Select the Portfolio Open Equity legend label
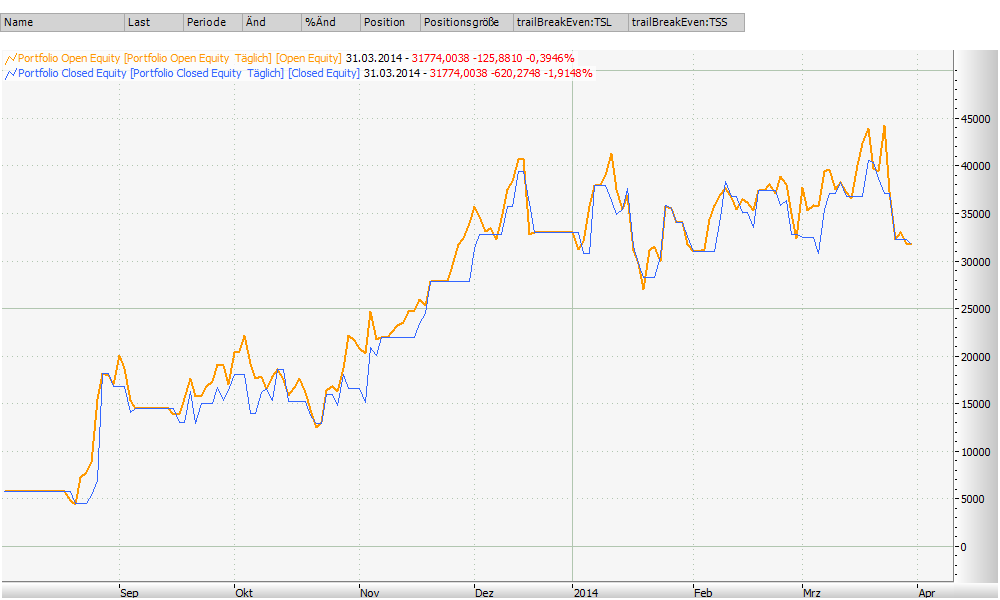The image size is (1000, 600). [x=69, y=58]
